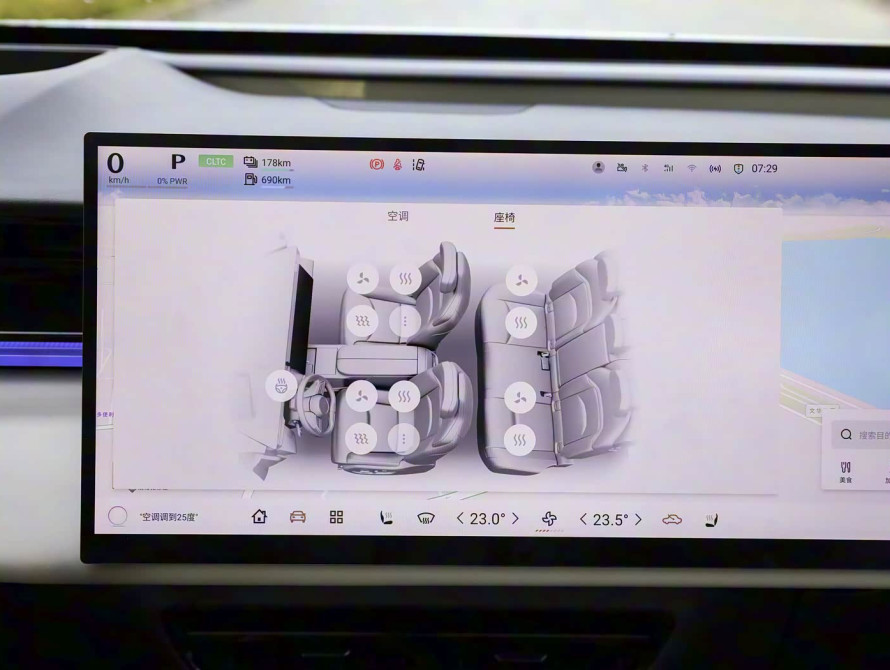This screenshot has height=670, width=890.
Task: Decrease the right temperature below 23.5°
Action: (x=583, y=520)
